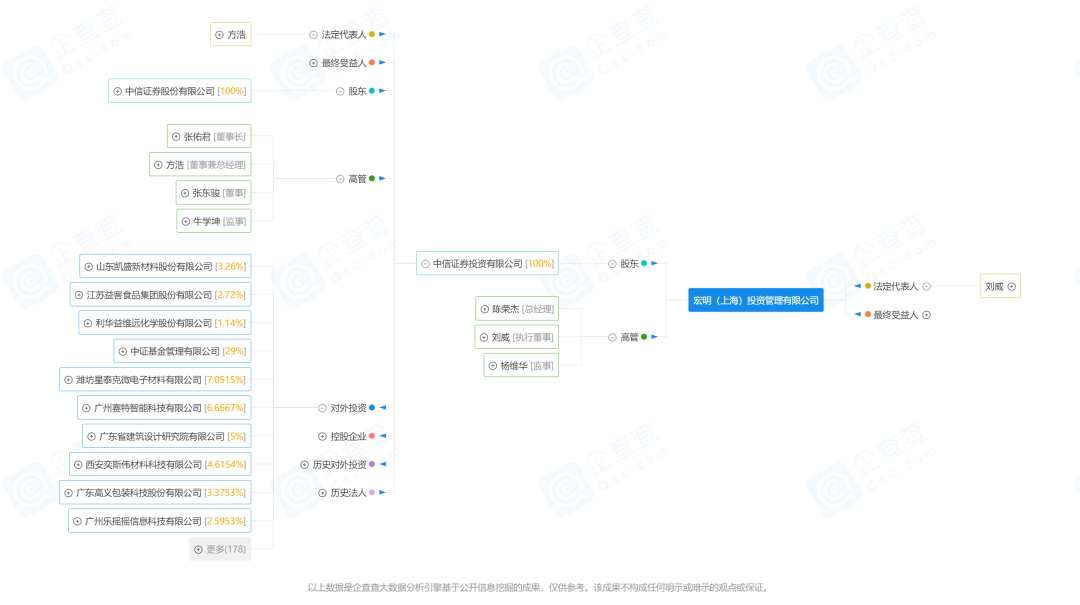Image resolution: width=1080 pixels, height=605 pixels.
Task: Select 牛学坤 [监事] node
Action: [214, 221]
